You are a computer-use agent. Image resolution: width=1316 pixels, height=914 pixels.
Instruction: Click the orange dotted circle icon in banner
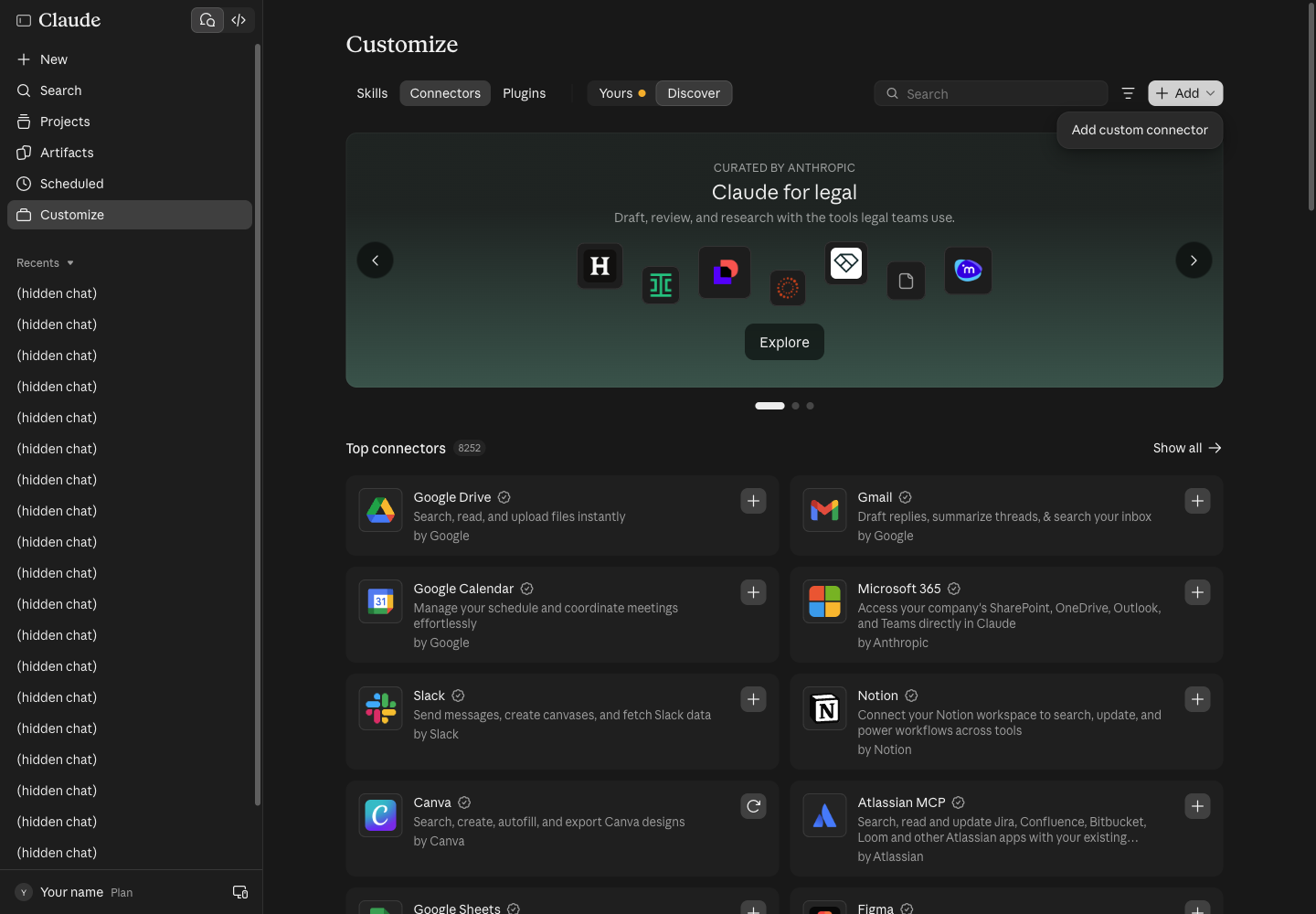[x=788, y=289]
